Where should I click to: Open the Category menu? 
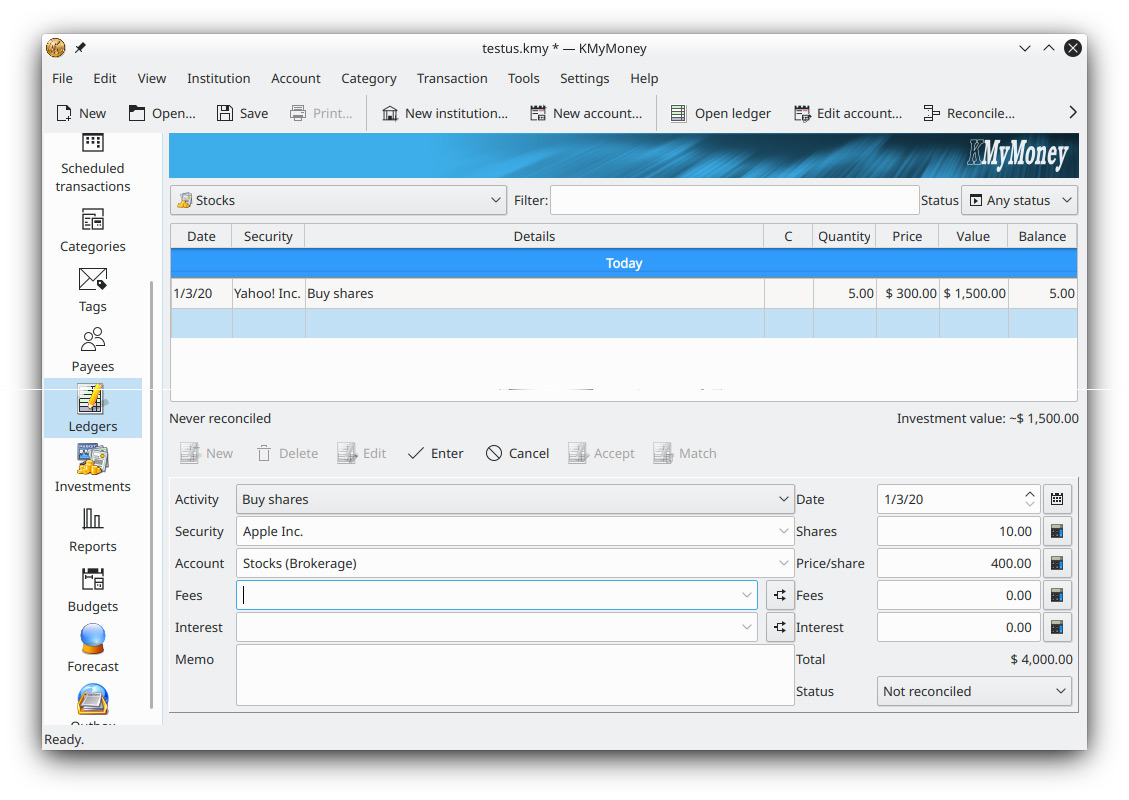pos(369,78)
